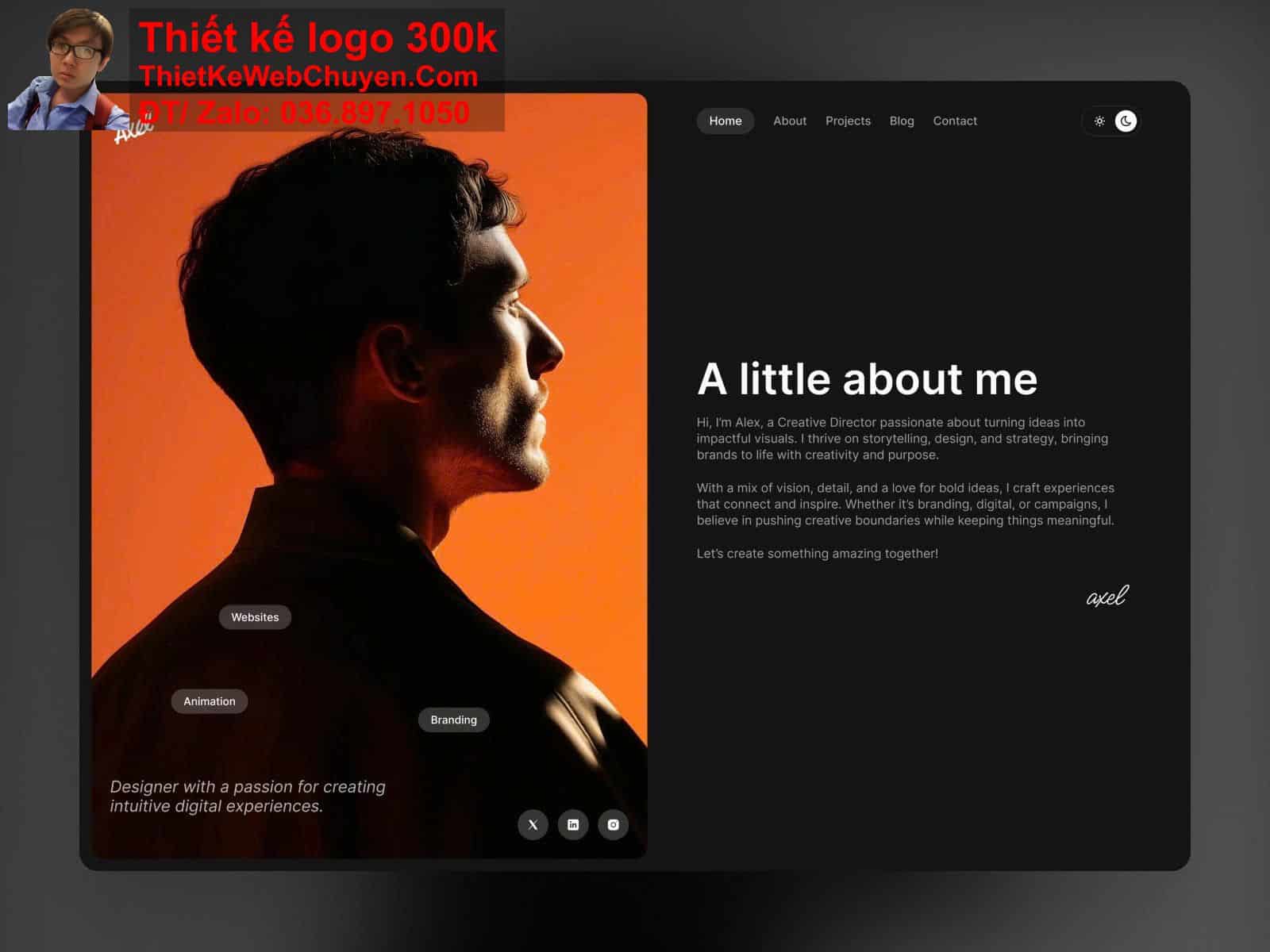Open the Instagram social icon
The image size is (1270, 952).
point(613,824)
